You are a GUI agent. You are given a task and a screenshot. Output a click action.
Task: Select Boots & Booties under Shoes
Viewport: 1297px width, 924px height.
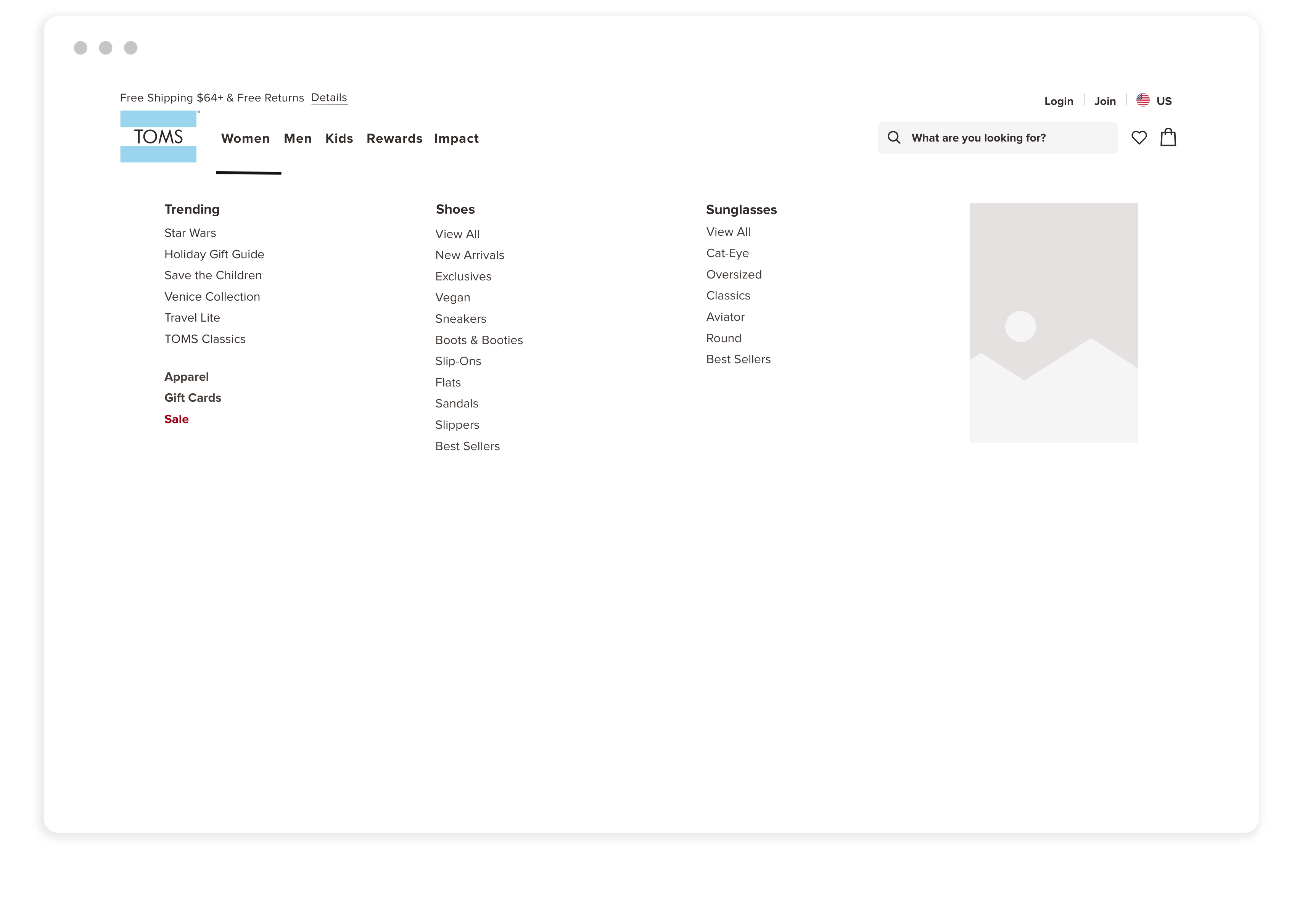[x=478, y=340]
